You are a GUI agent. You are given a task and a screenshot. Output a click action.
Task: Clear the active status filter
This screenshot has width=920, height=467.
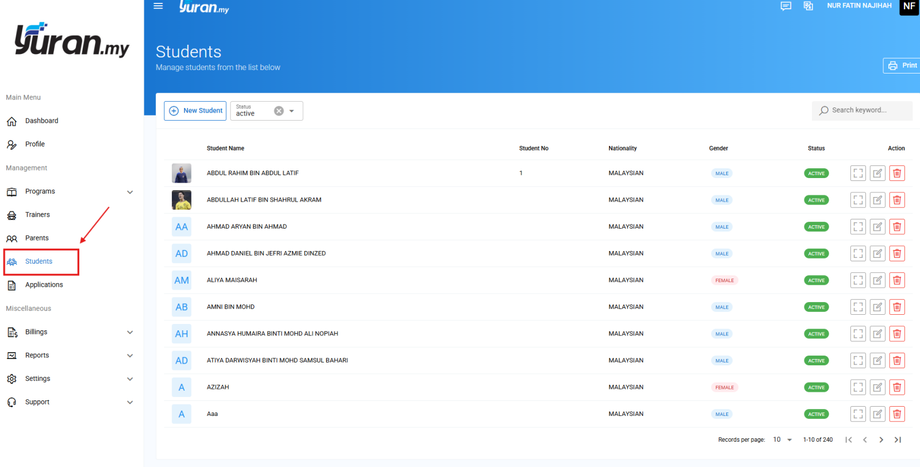click(x=279, y=111)
